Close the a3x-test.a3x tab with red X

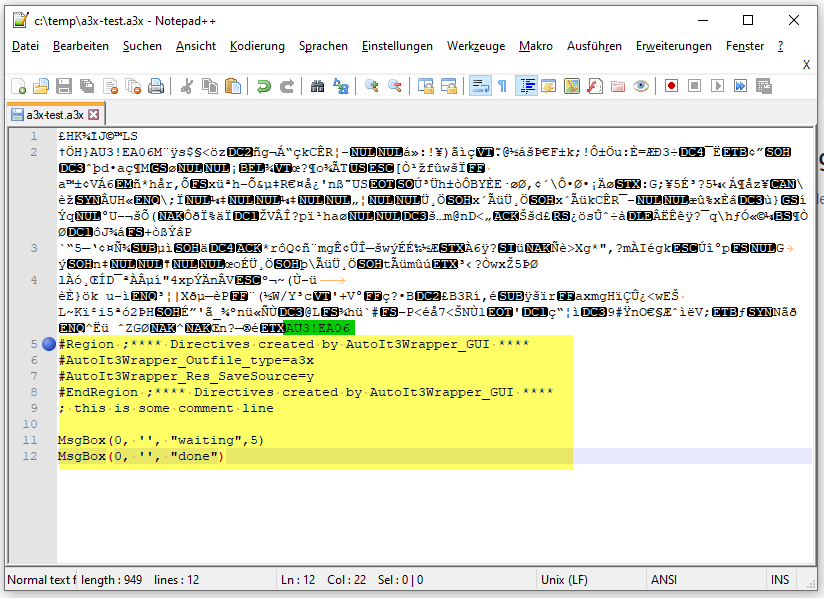coord(94,115)
